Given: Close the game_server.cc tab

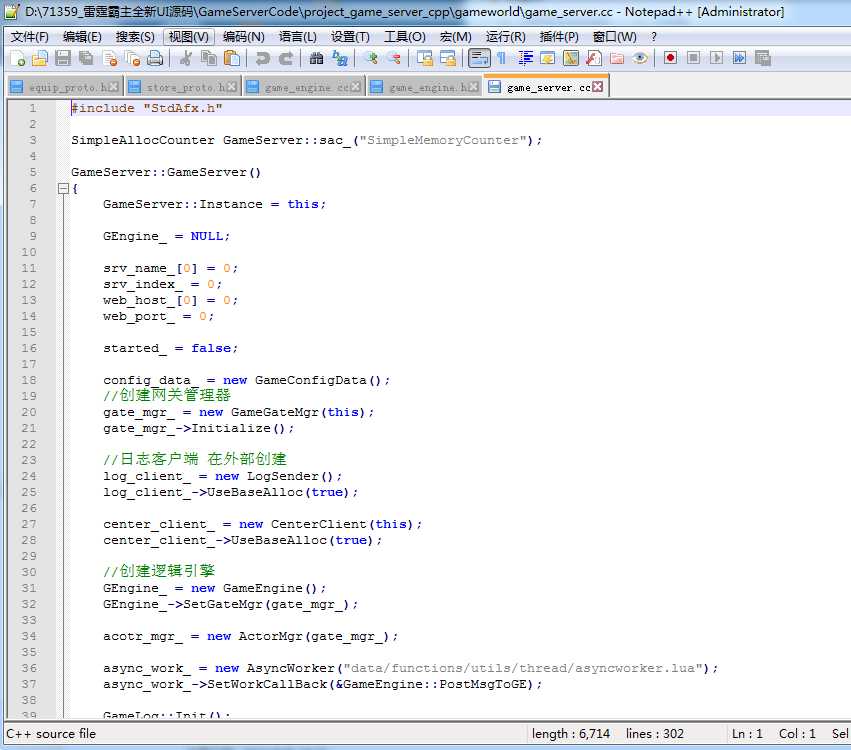Looking at the screenshot, I should click(x=597, y=87).
